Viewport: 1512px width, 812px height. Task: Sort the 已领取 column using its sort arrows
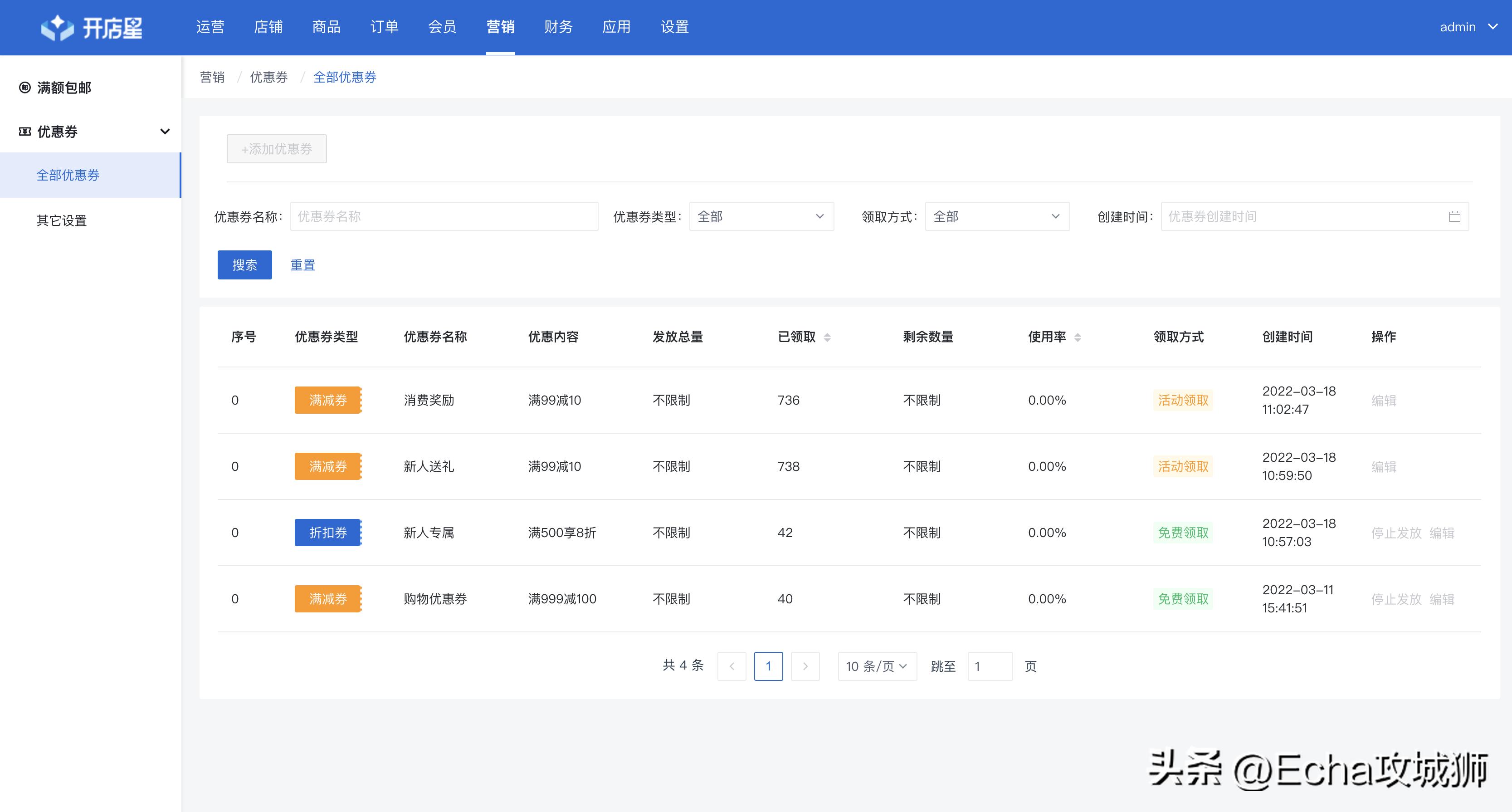click(x=828, y=337)
